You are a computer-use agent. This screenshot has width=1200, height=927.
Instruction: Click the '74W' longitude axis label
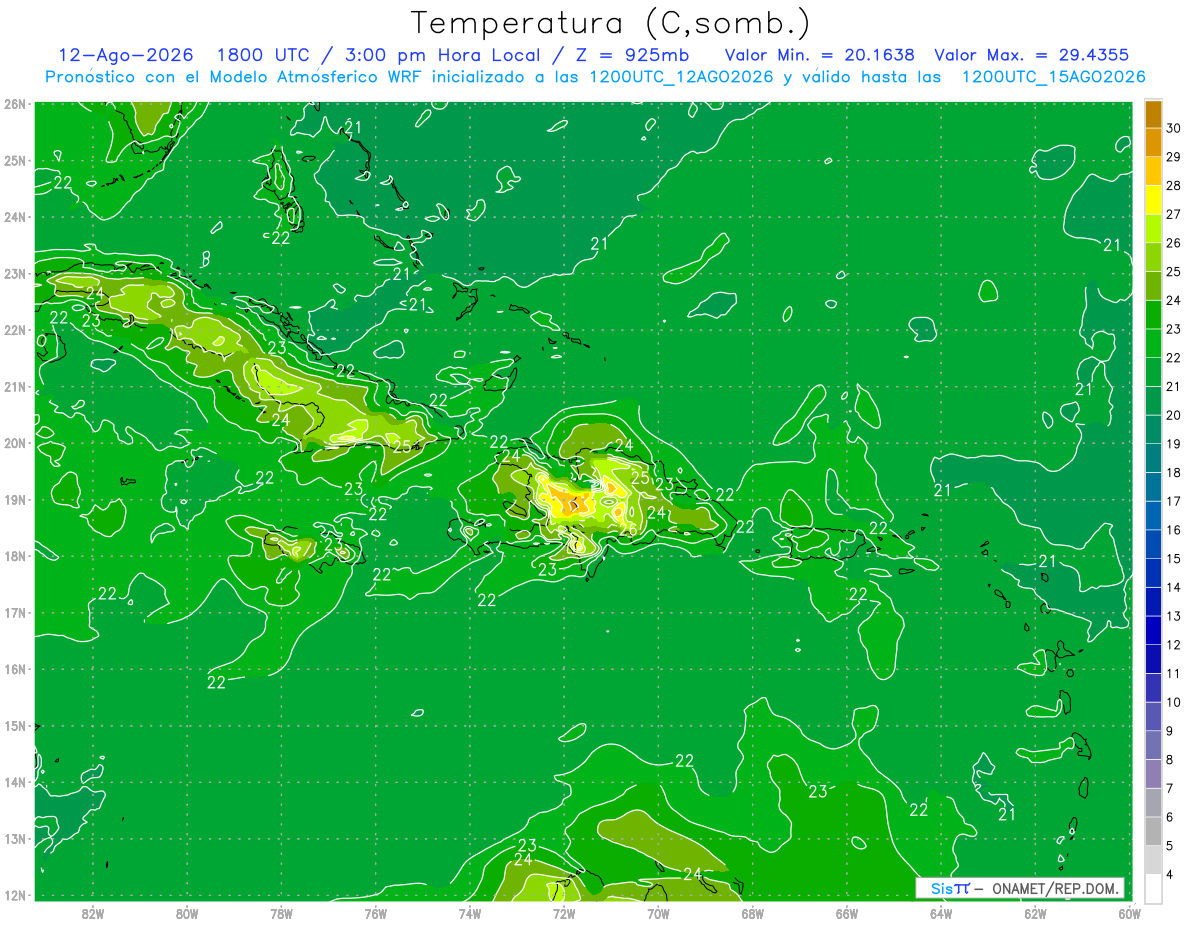[x=470, y=912]
